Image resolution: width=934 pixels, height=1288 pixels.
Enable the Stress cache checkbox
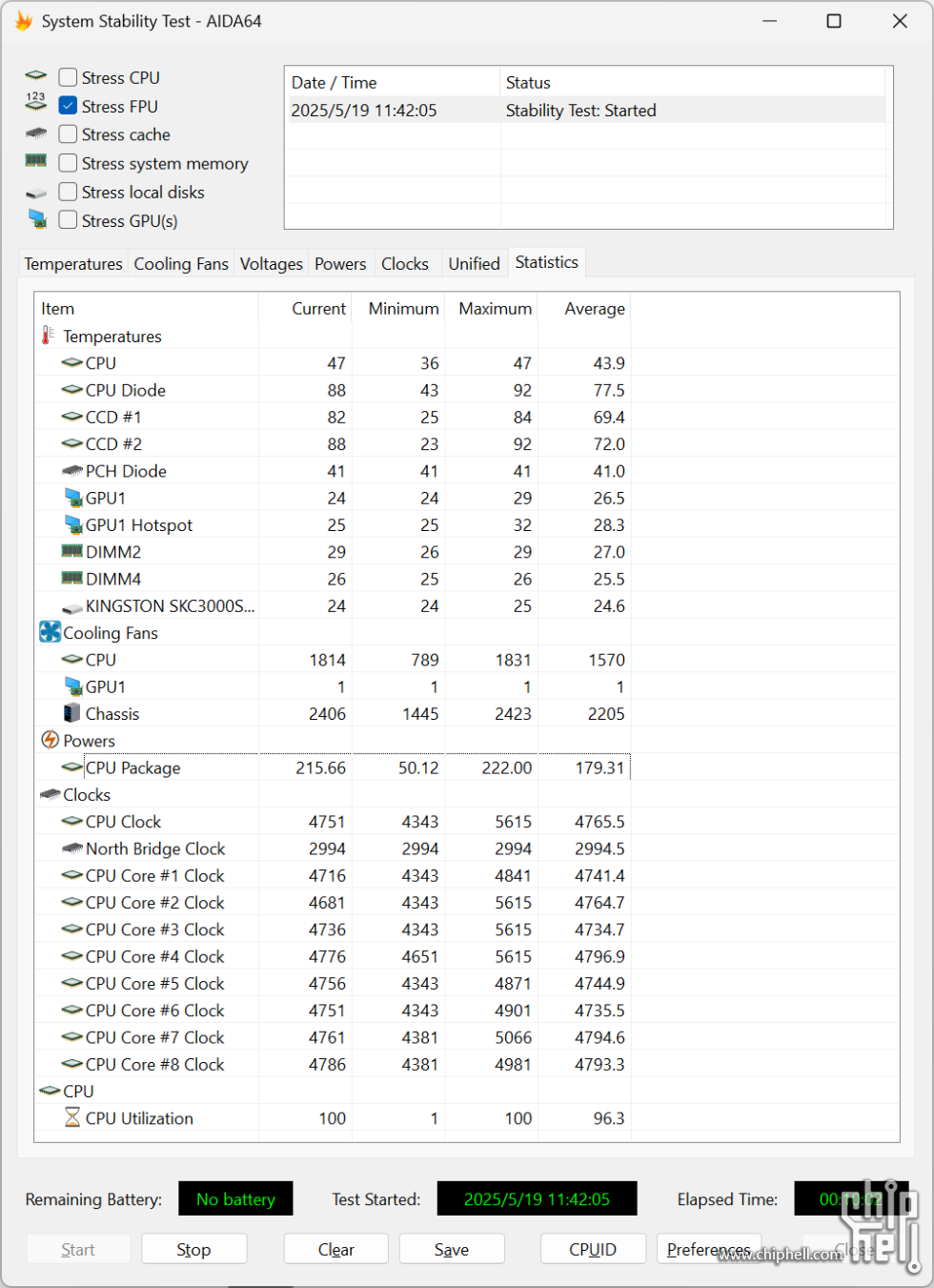tap(68, 134)
